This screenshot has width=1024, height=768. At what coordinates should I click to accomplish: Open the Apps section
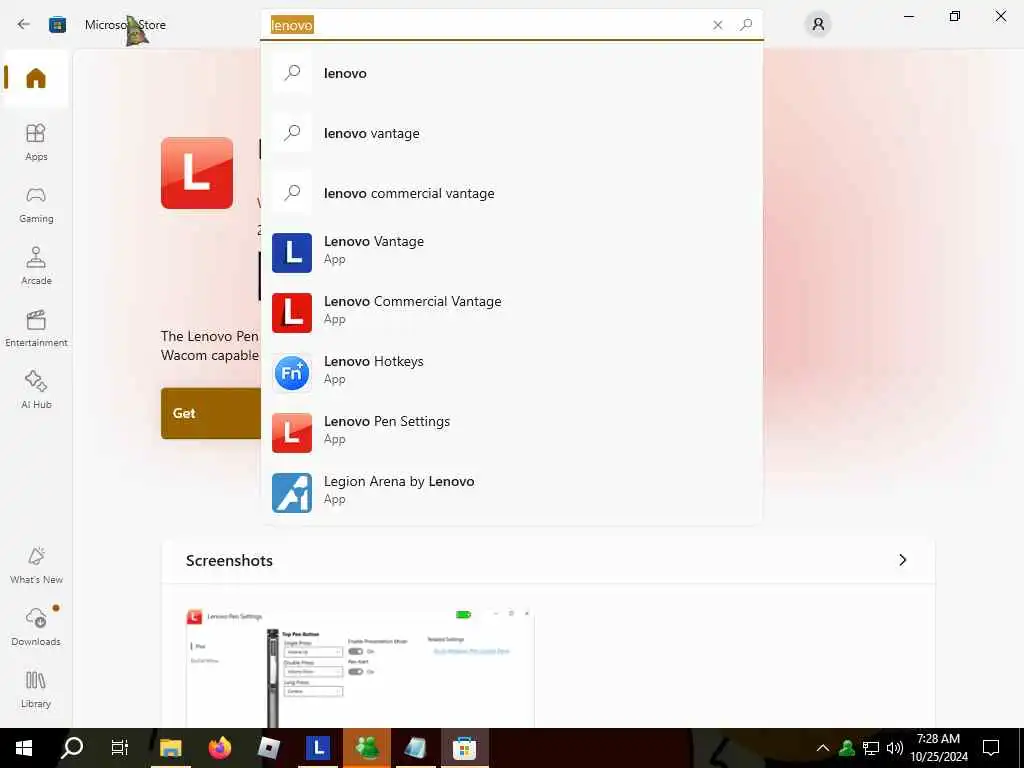[36, 142]
